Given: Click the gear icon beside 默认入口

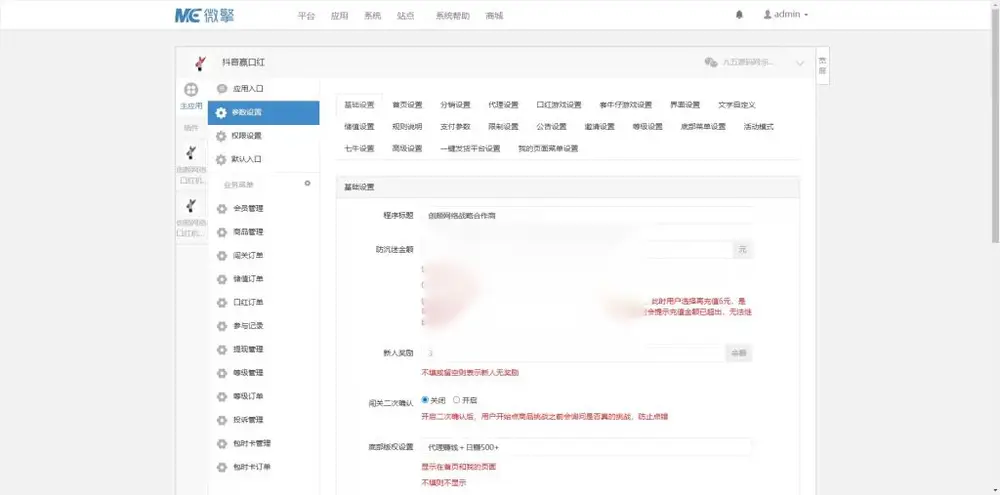Looking at the screenshot, I should pos(221,159).
